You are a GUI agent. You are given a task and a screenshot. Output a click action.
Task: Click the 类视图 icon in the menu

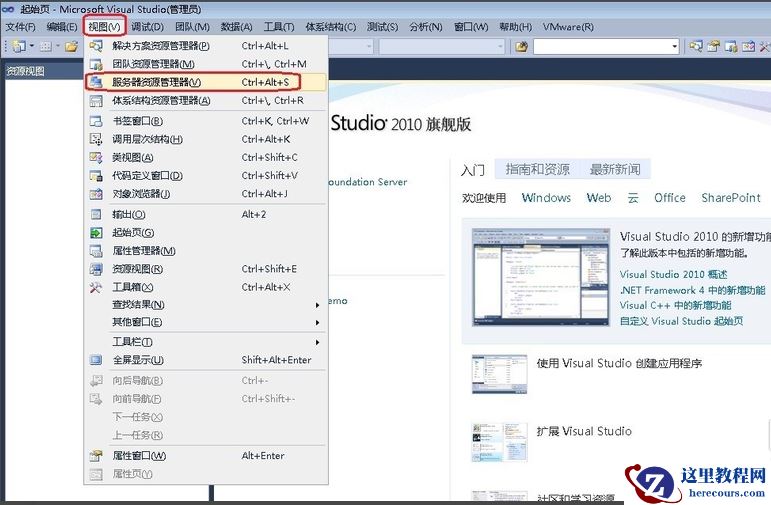point(96,157)
